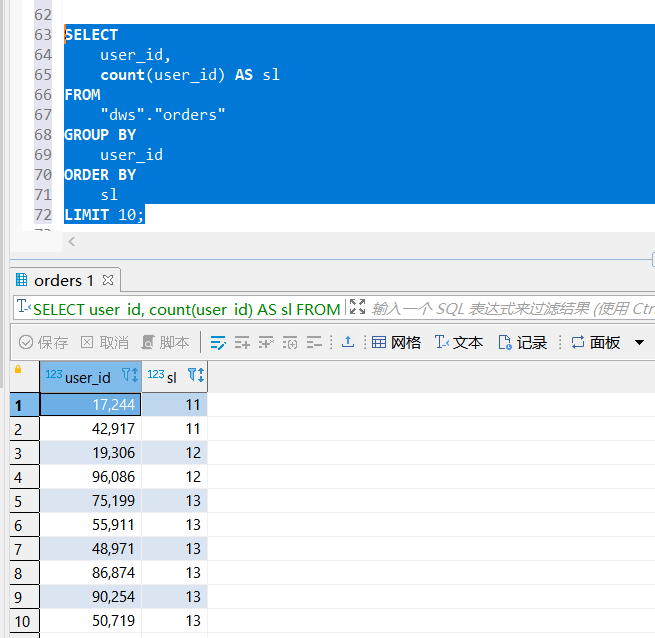Viewport: 655px width, 638px height.
Task: Switch to 网格 grid view
Action: coord(396,342)
